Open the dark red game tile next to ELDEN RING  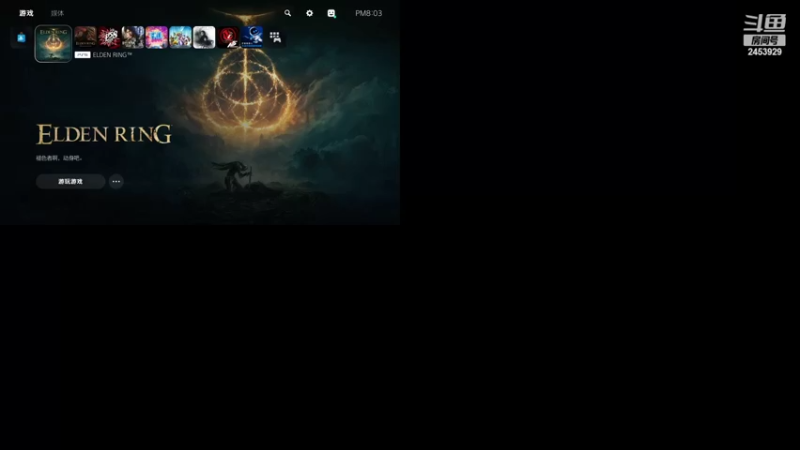click(85, 37)
